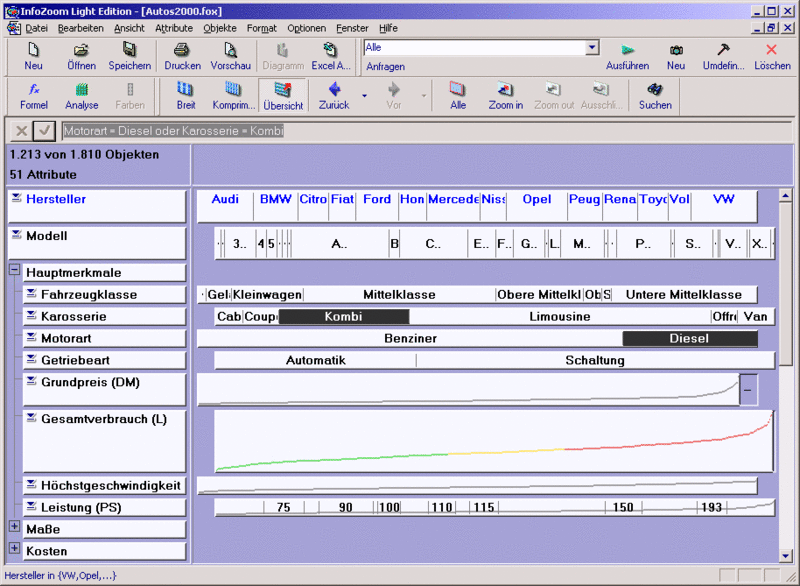Select the Ford manufacturer cell

[x=377, y=206]
